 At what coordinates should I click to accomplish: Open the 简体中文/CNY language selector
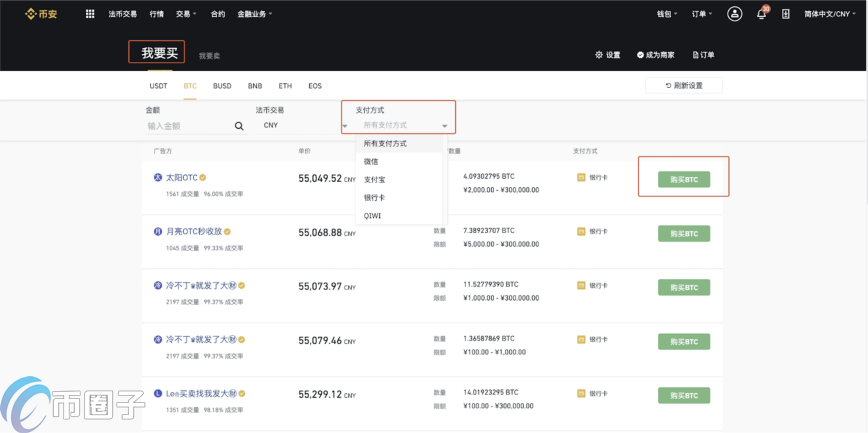(x=829, y=14)
